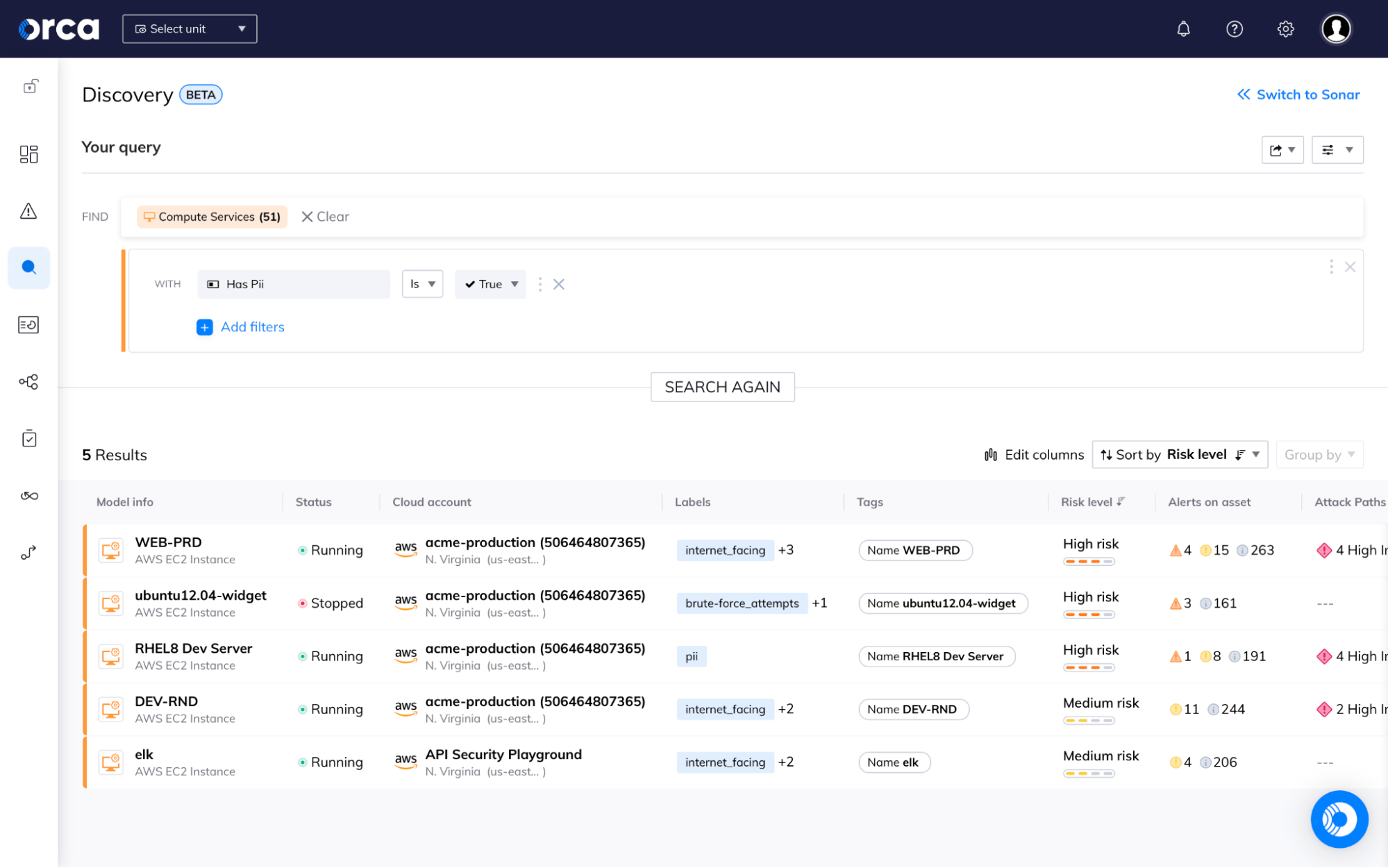Open Alerts via the warning triangle sidebar icon
Image resolution: width=1388 pixels, height=868 pixels.
(28, 212)
